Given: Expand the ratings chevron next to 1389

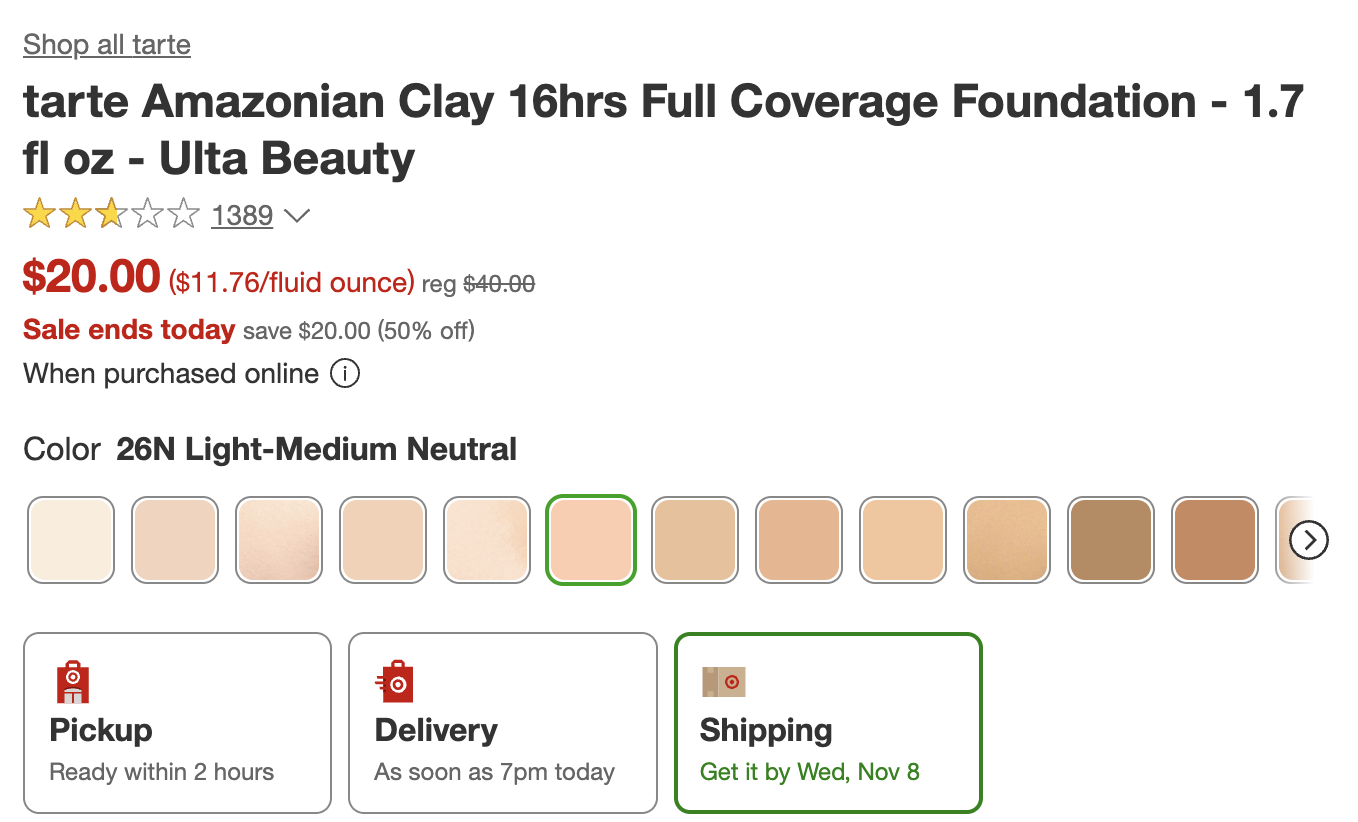Looking at the screenshot, I should click(x=297, y=215).
